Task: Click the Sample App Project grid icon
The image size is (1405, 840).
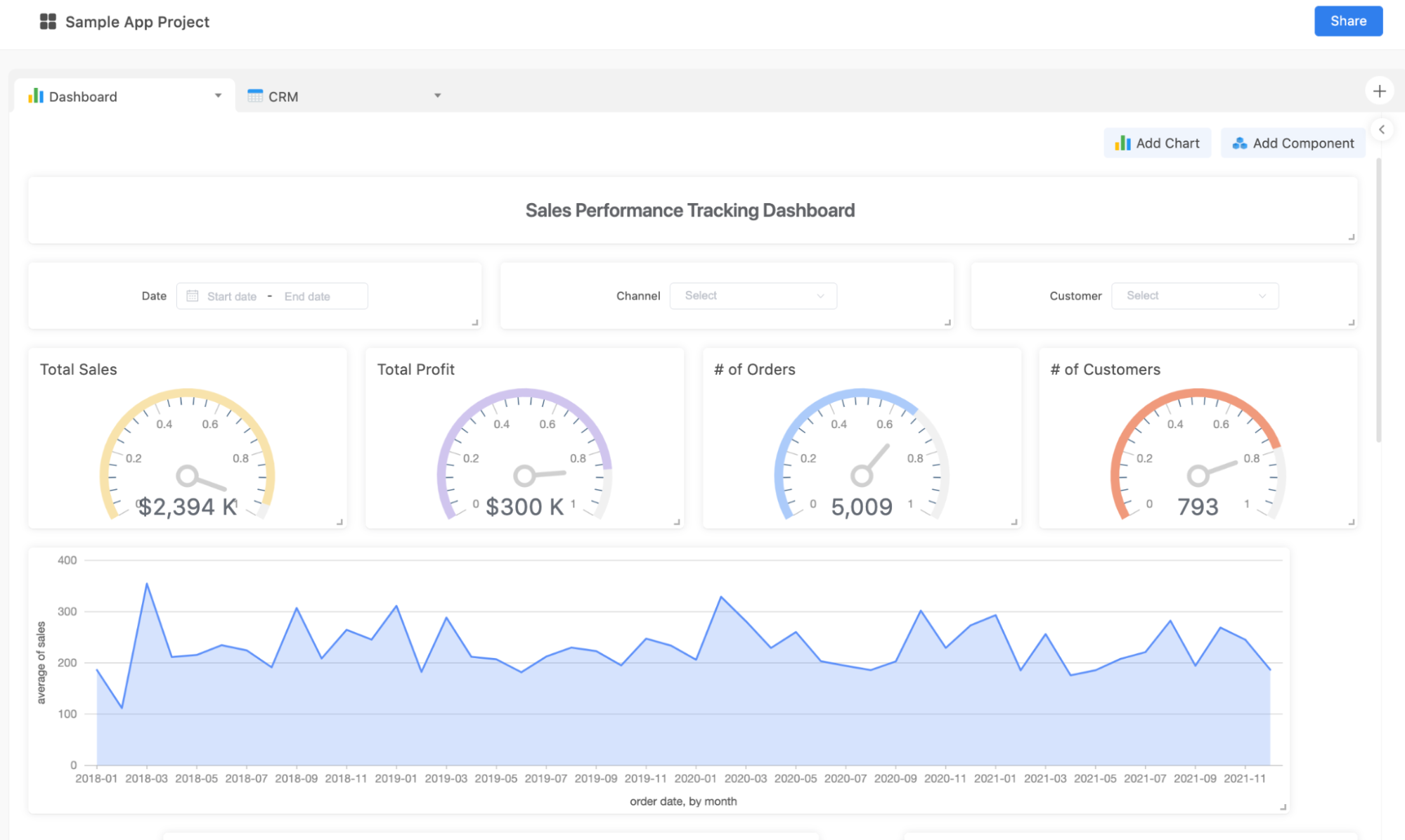Action: click(48, 22)
